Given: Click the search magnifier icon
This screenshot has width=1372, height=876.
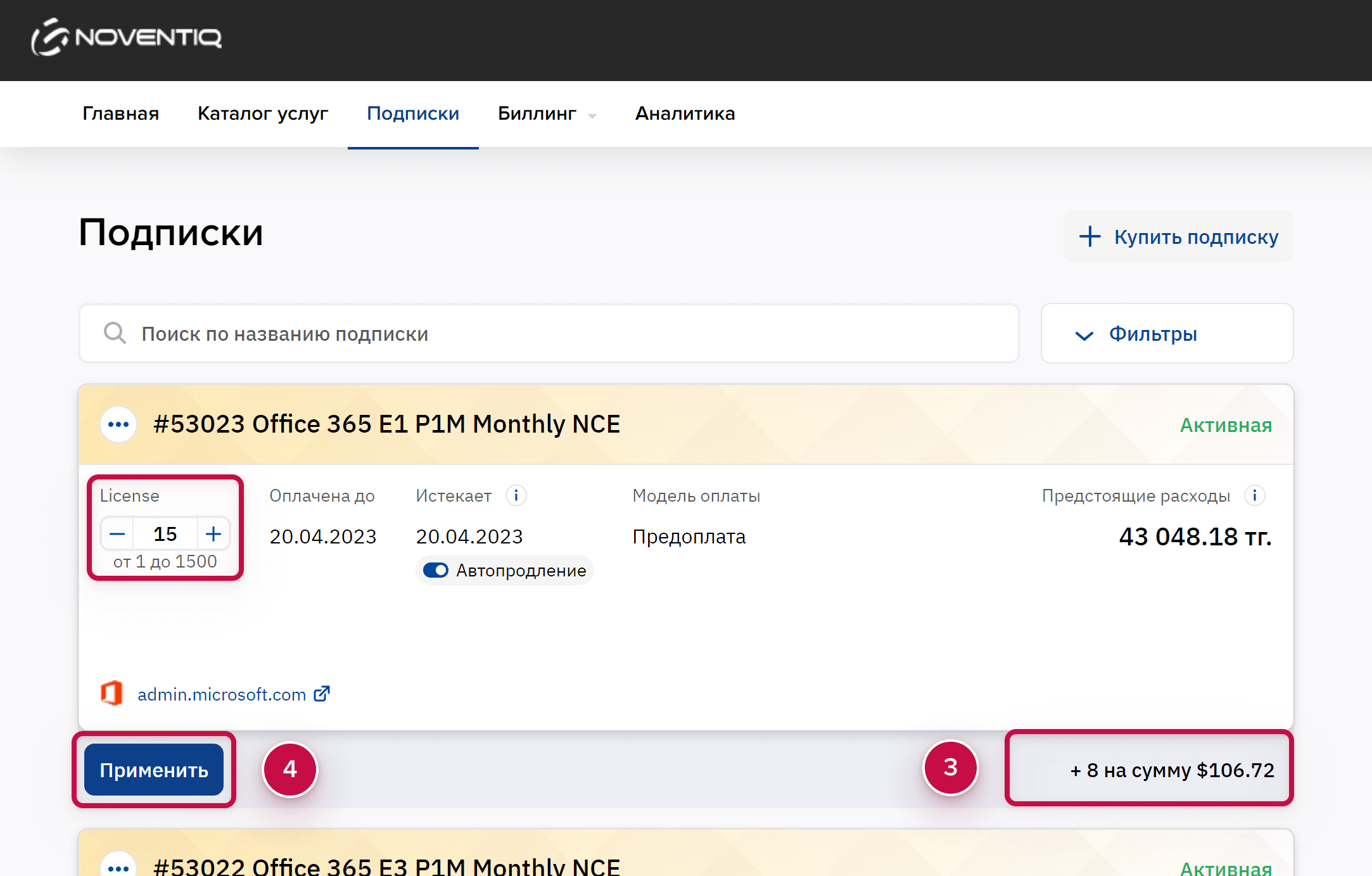Looking at the screenshot, I should pos(115,333).
